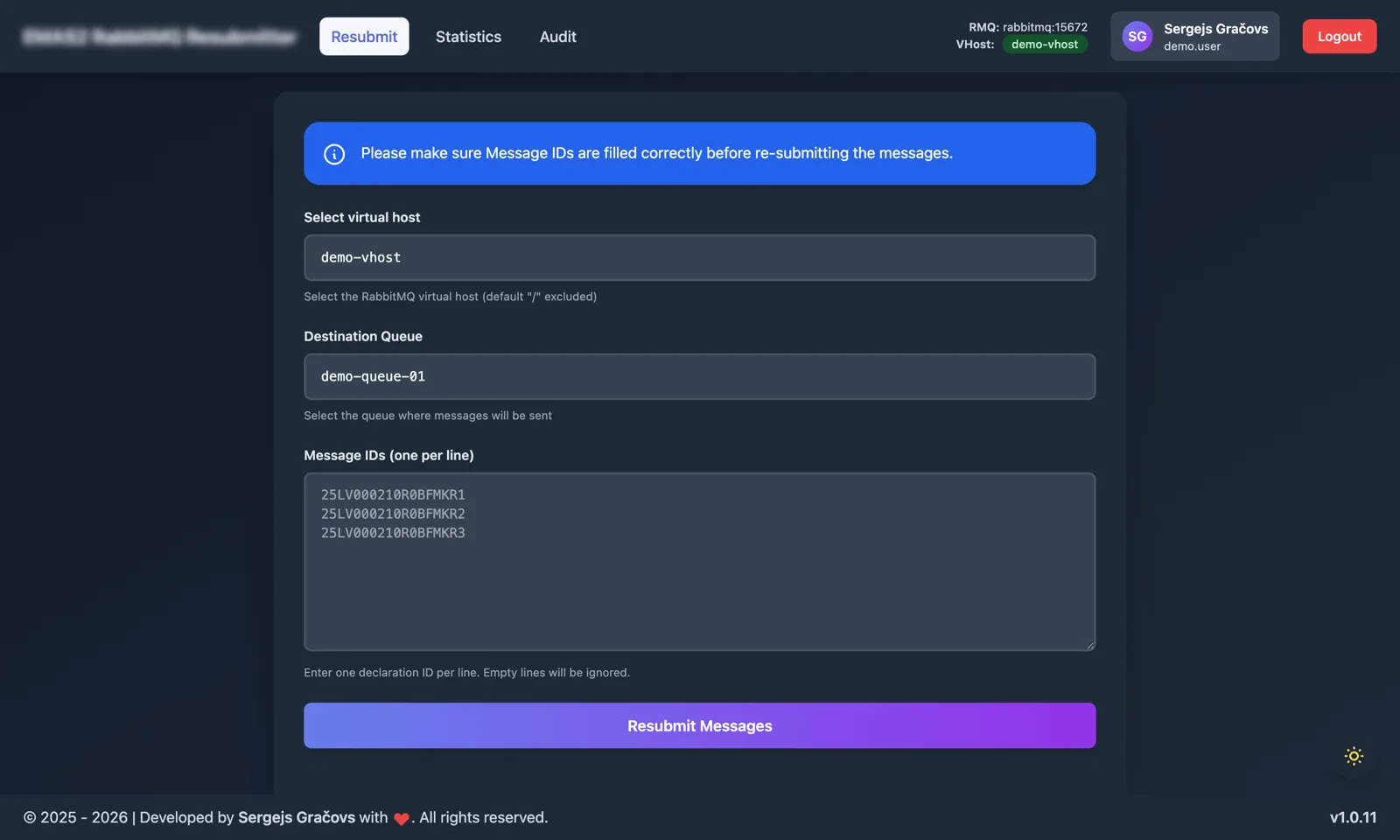Expand the Destination Queue dropdown
Screen dimensions: 1400x840
point(699,376)
